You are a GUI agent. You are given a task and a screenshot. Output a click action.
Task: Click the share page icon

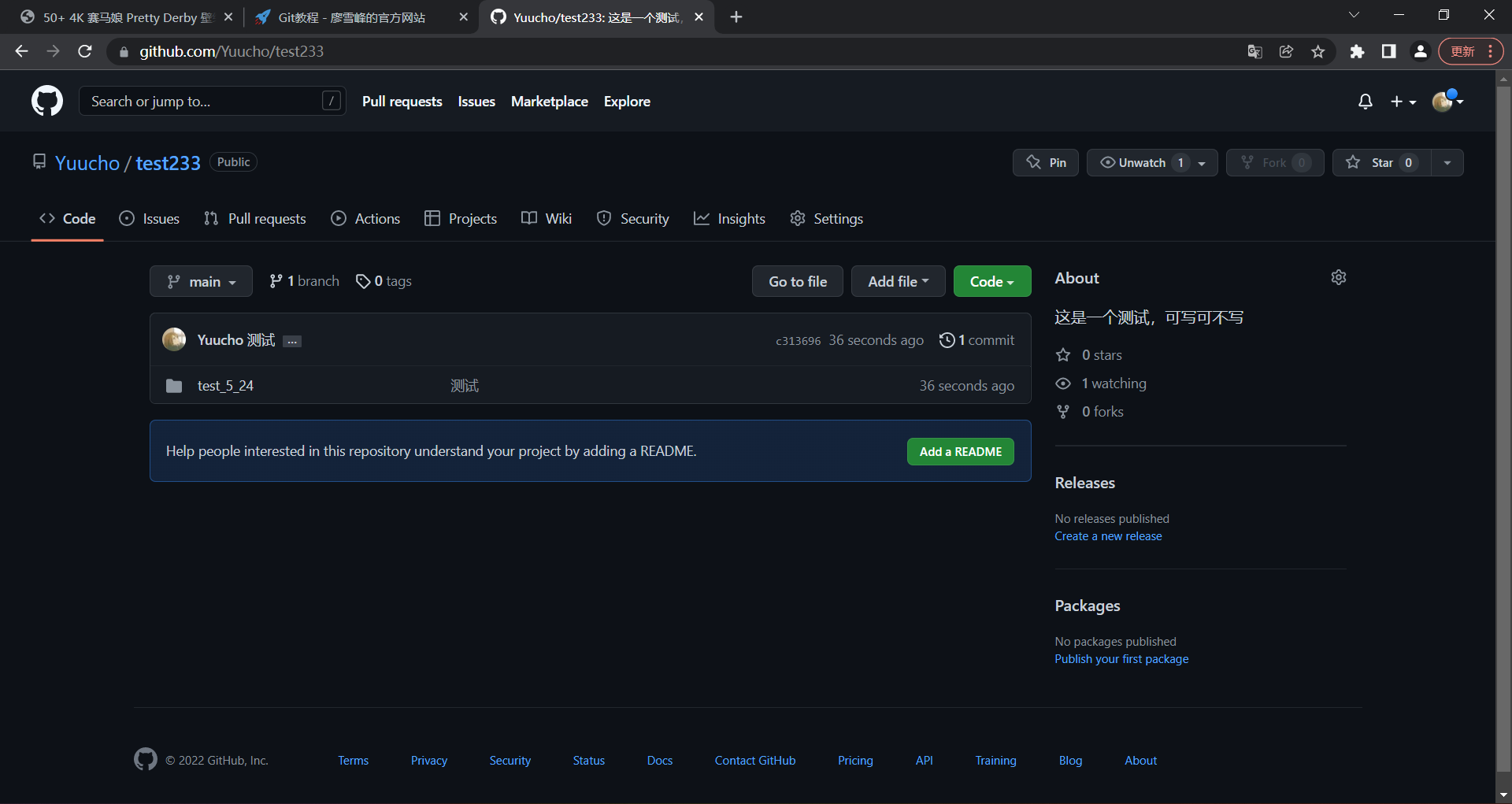click(x=1286, y=52)
